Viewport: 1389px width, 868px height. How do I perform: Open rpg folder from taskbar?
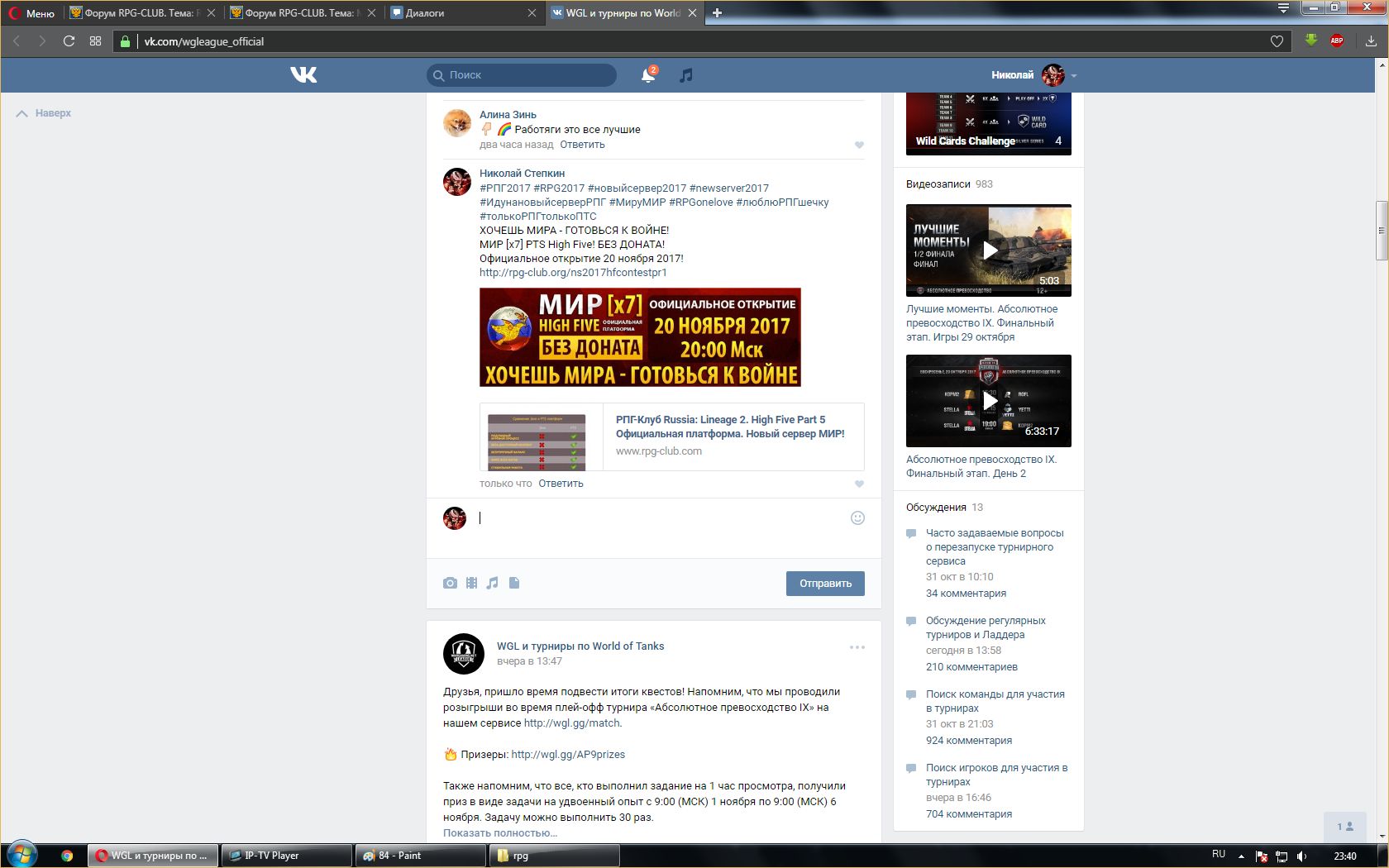pos(555,856)
